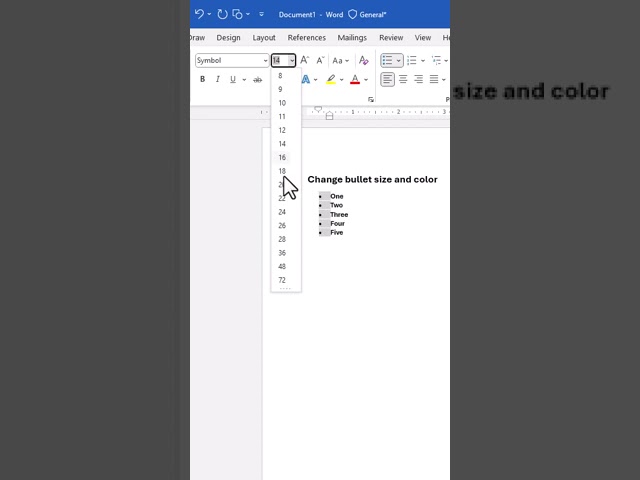Open the shapes icon dropdown arrow
Screen dimensions: 640x480
pyautogui.click(x=248, y=14)
